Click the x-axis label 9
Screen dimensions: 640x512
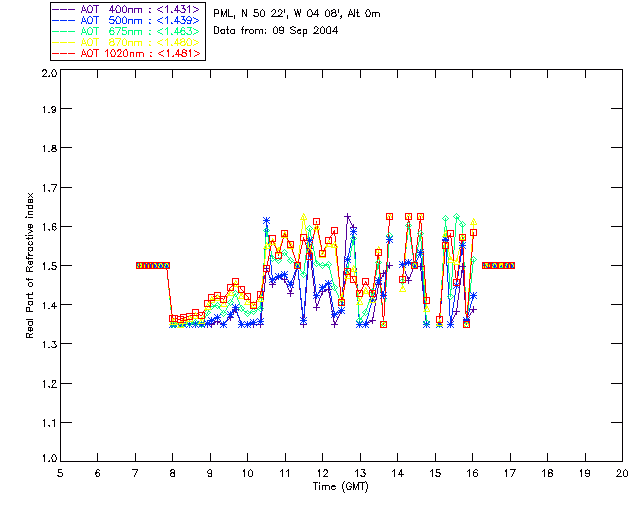tap(210, 473)
